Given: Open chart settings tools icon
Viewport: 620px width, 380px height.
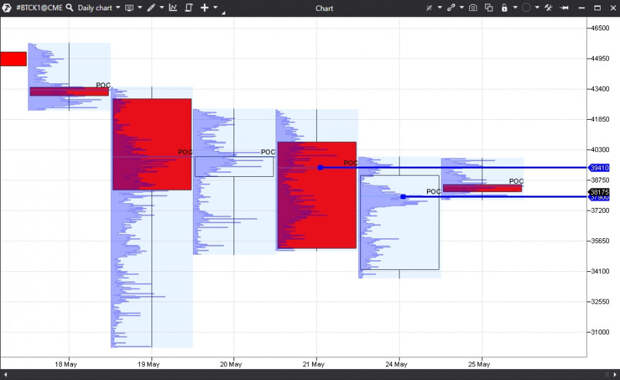Looking at the screenshot, I should 548,8.
